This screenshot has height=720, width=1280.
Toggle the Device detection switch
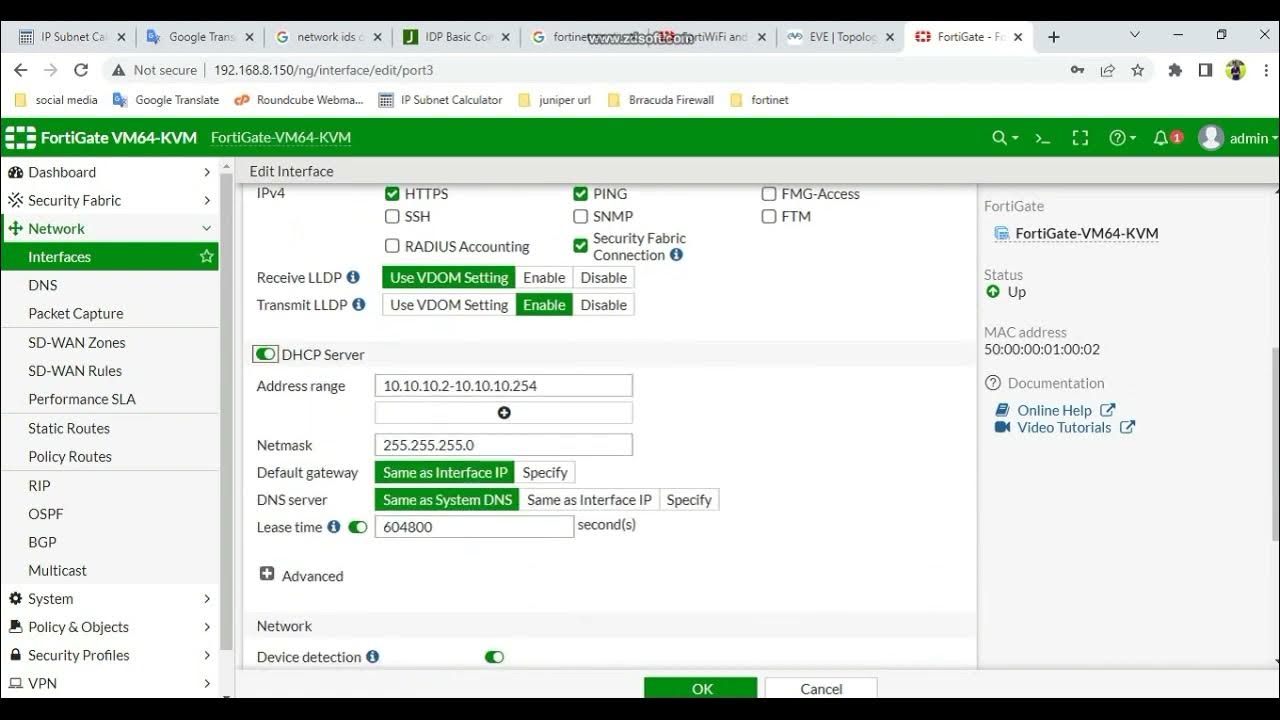[x=494, y=657]
